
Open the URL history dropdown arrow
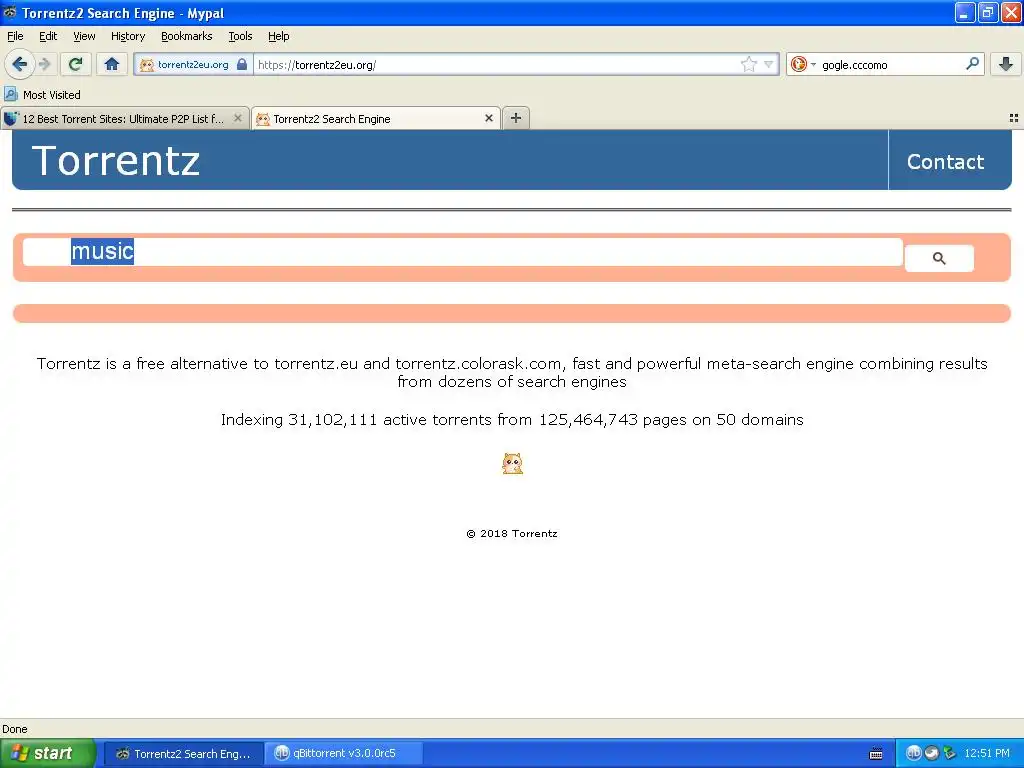[x=769, y=64]
